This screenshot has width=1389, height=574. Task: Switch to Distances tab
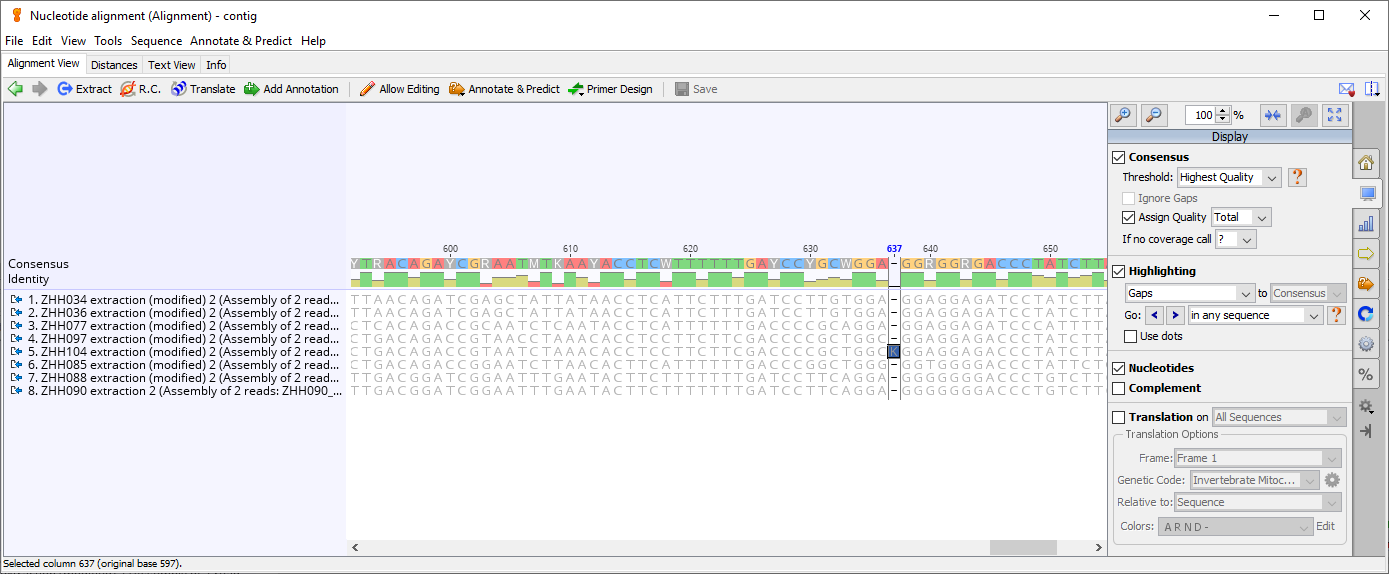tap(114, 65)
